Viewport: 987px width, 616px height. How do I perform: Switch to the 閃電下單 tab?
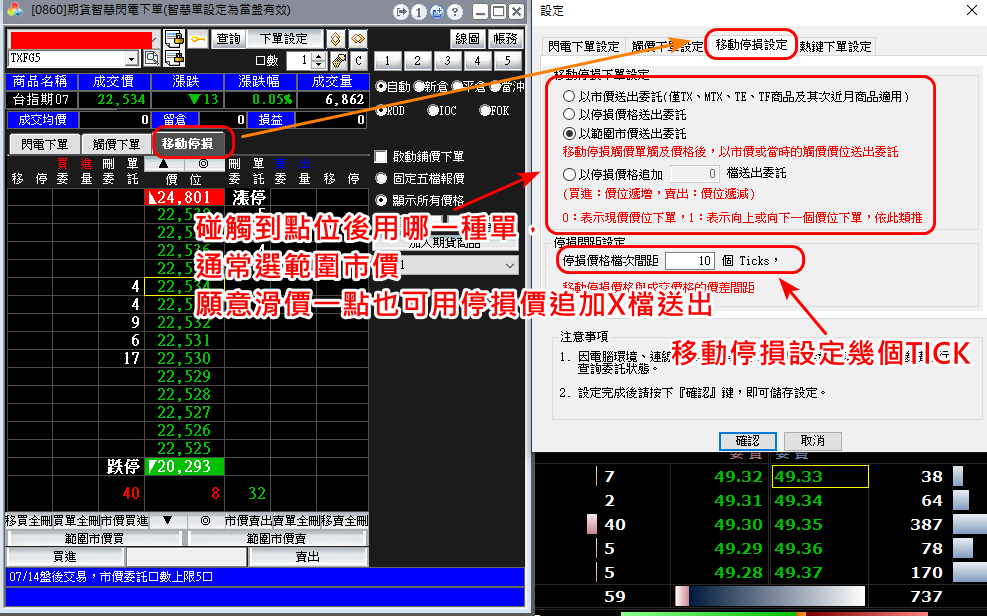44,144
